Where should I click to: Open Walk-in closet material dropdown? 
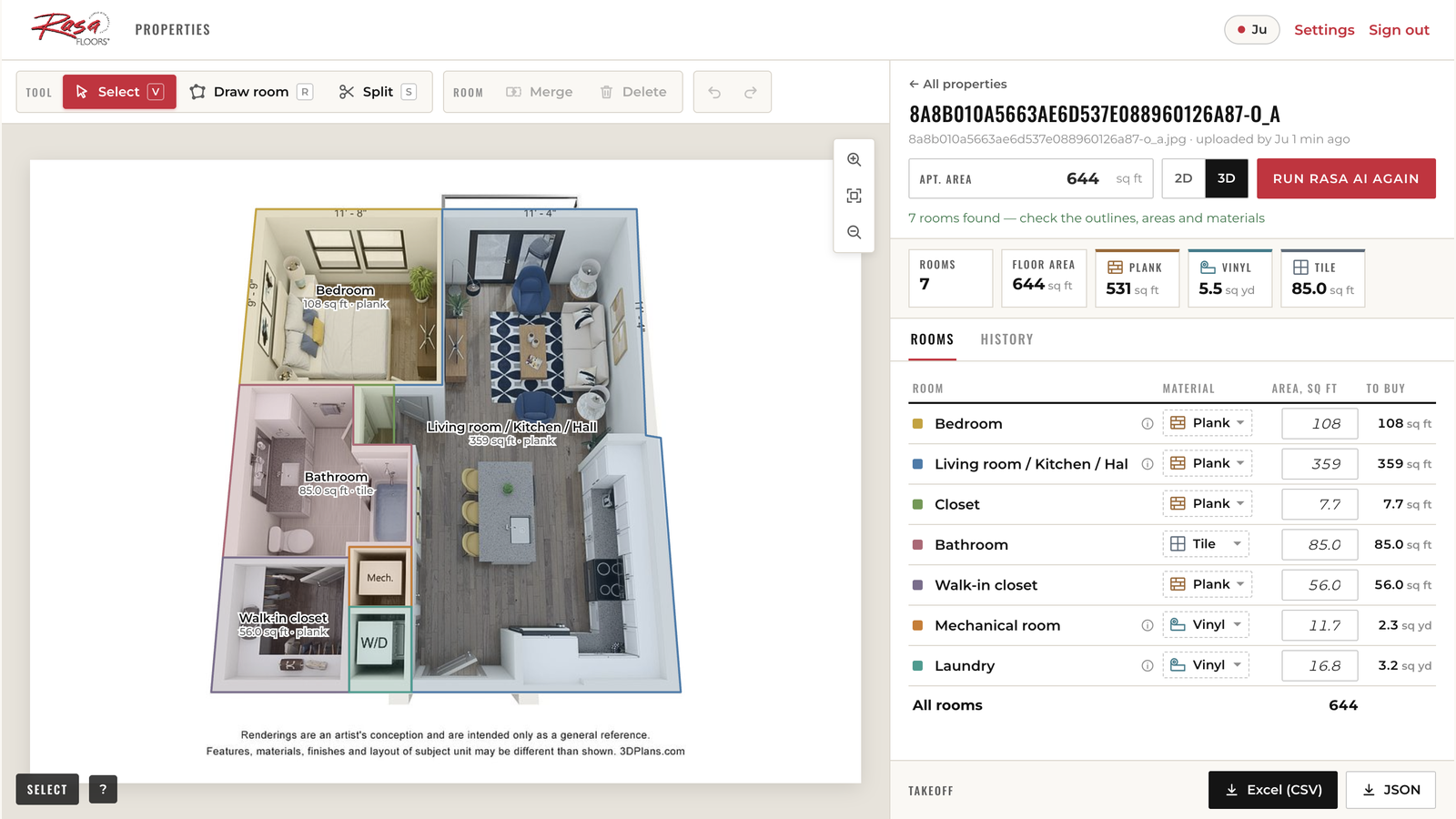(1207, 584)
